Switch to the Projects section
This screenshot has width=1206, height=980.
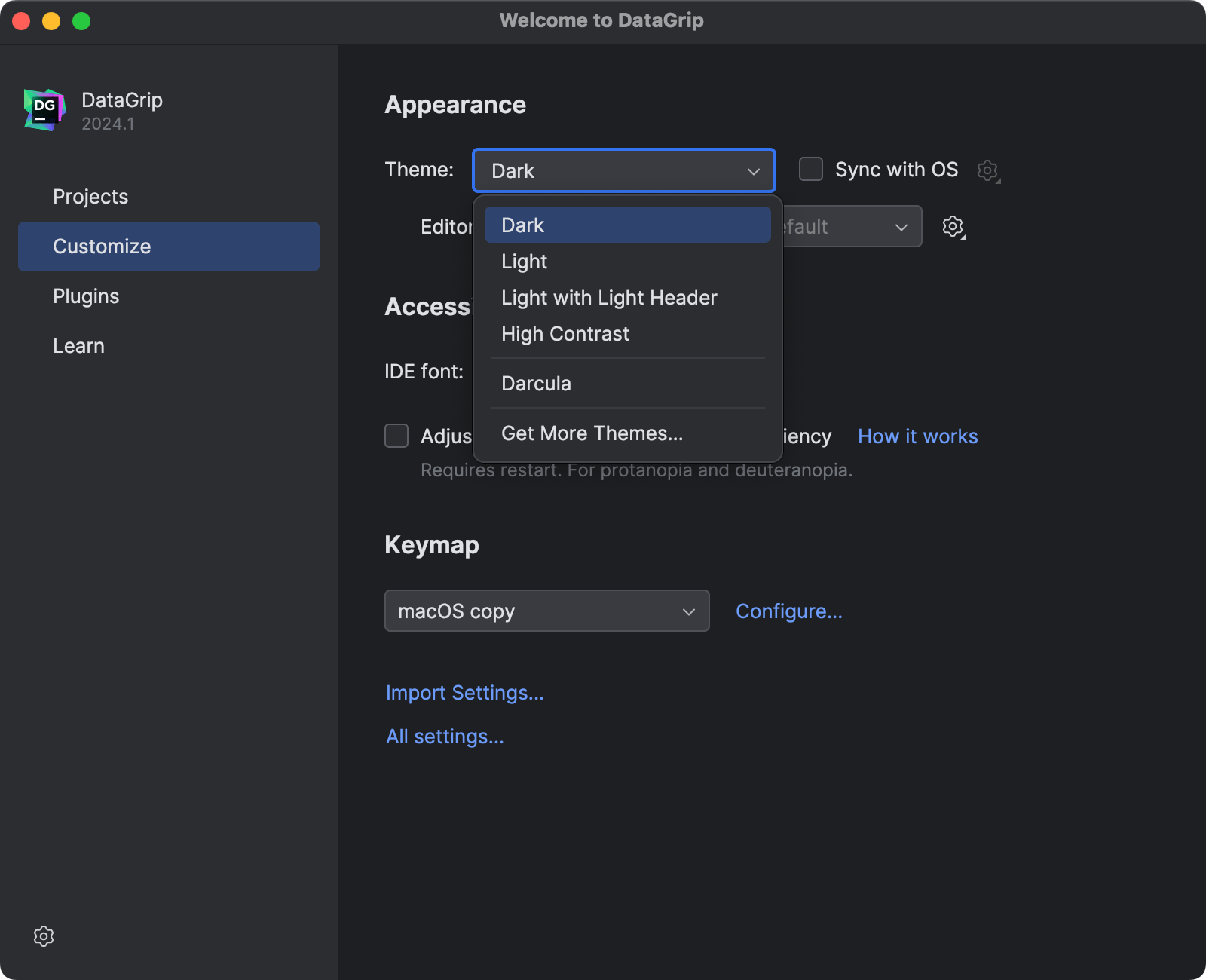(90, 196)
